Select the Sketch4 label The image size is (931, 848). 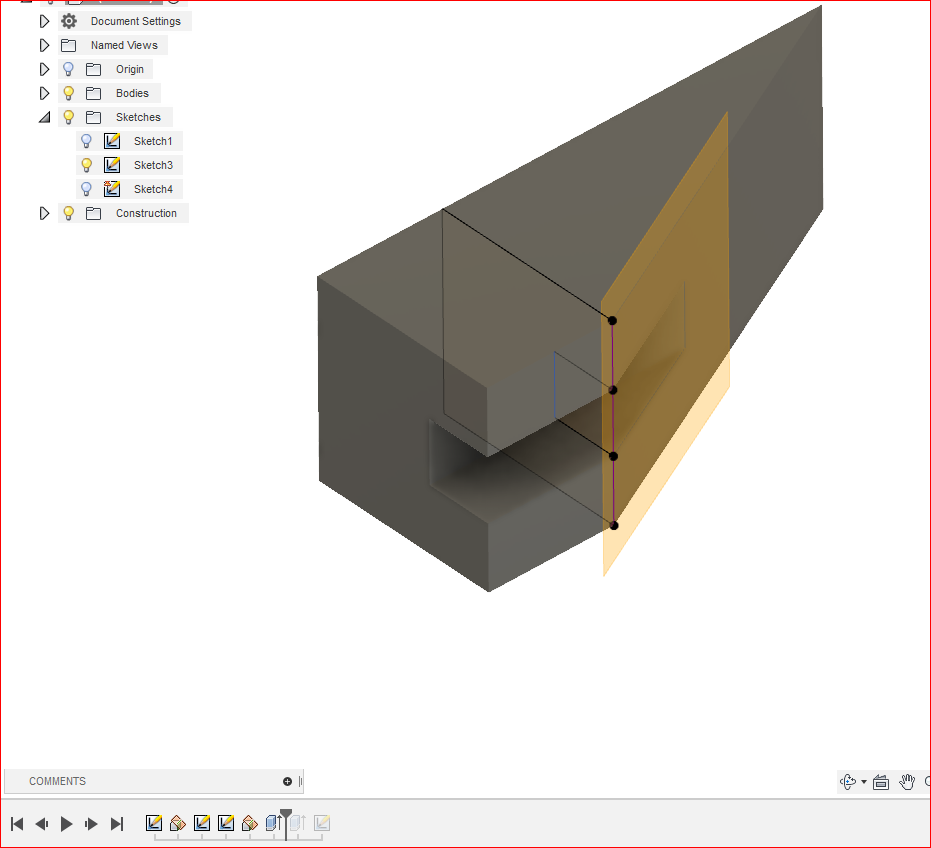[153, 189]
